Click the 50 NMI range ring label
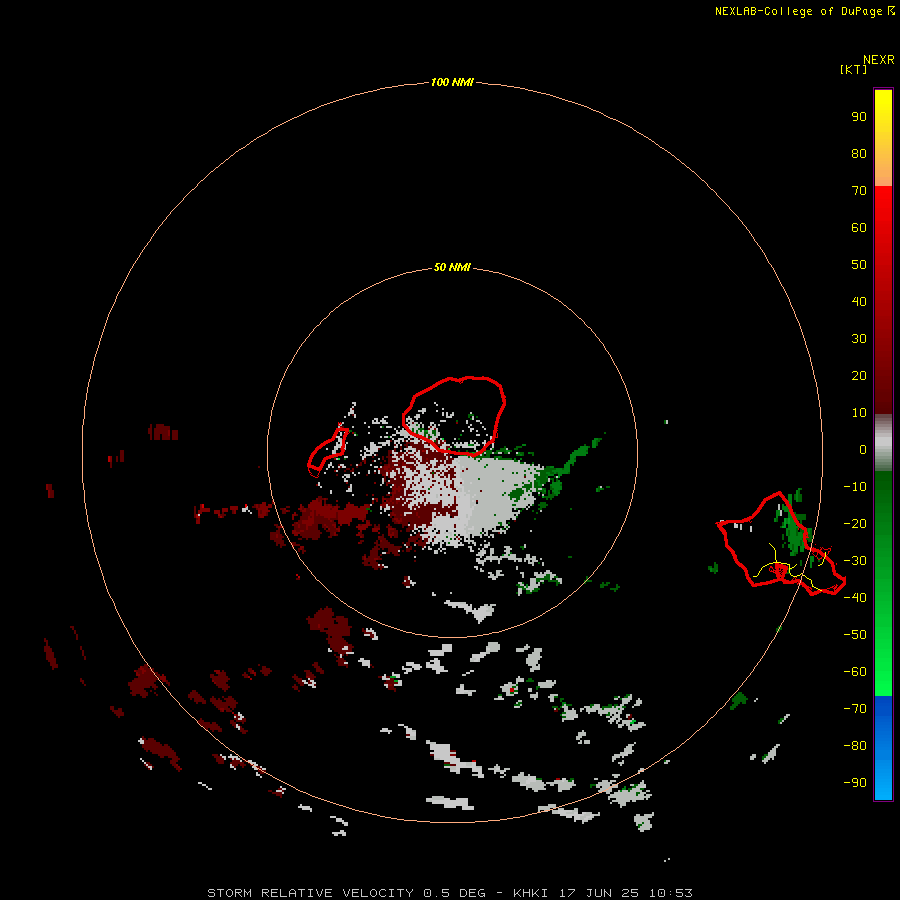Viewport: 900px width, 900px height. (x=452, y=267)
